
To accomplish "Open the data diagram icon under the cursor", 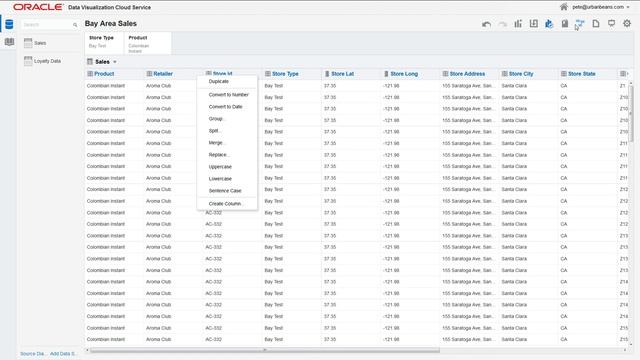I will (x=580, y=24).
